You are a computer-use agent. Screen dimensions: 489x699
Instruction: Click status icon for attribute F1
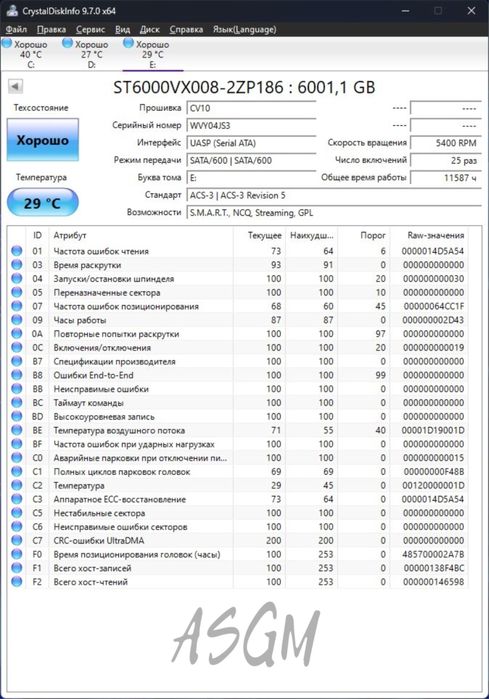point(16,568)
